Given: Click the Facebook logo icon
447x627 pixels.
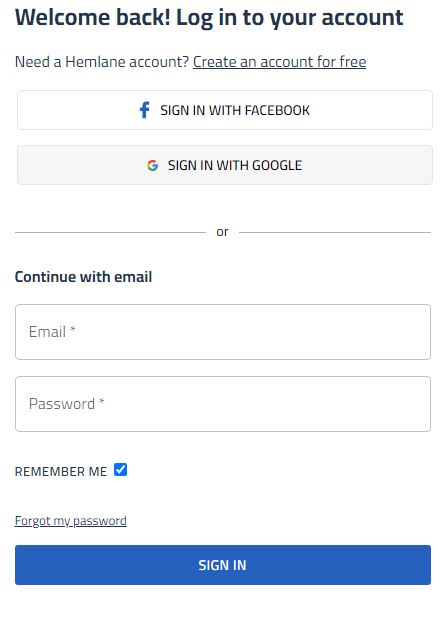Looking at the screenshot, I should point(144,110).
